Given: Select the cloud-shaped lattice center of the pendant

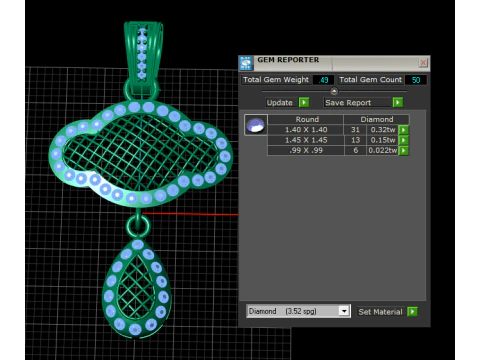Looking at the screenshot, I should (x=142, y=152).
